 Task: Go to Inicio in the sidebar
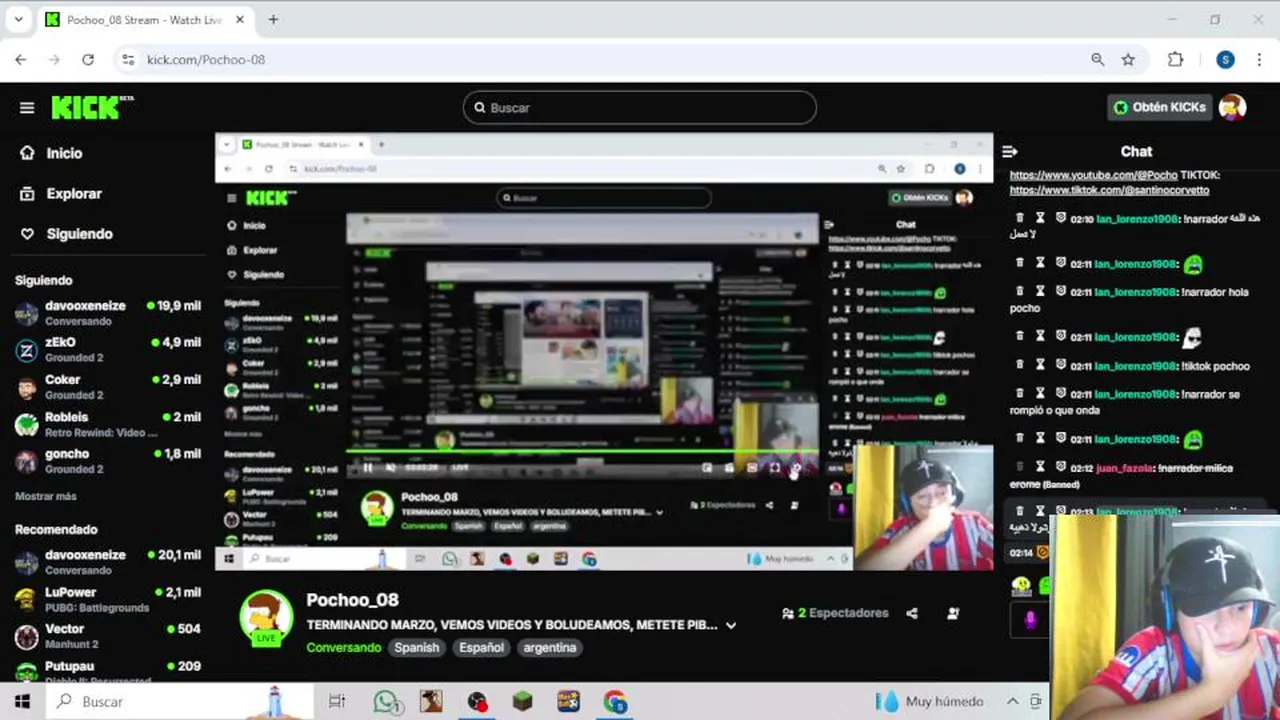click(x=64, y=153)
